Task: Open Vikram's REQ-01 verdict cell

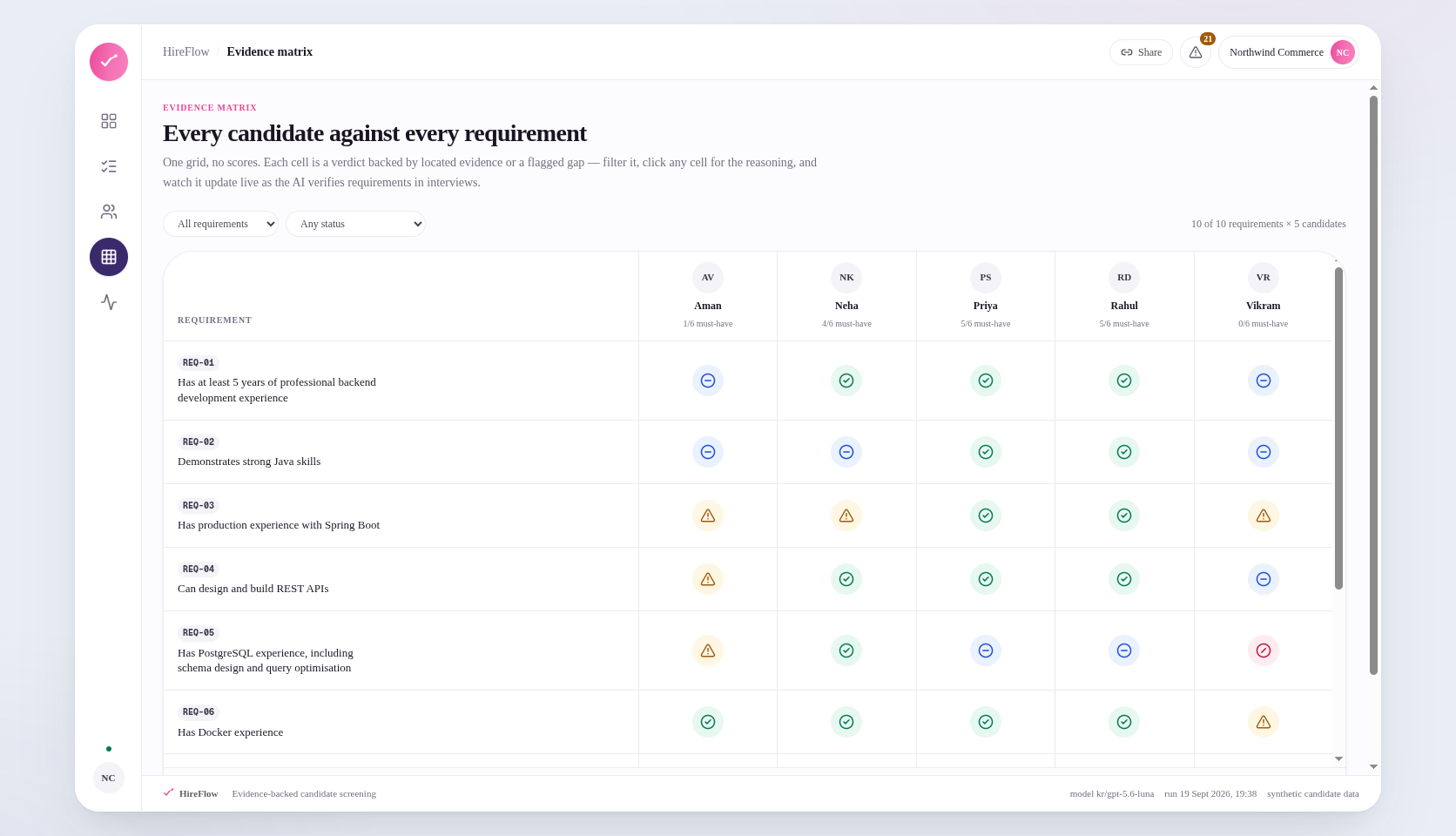Action: (x=1264, y=381)
